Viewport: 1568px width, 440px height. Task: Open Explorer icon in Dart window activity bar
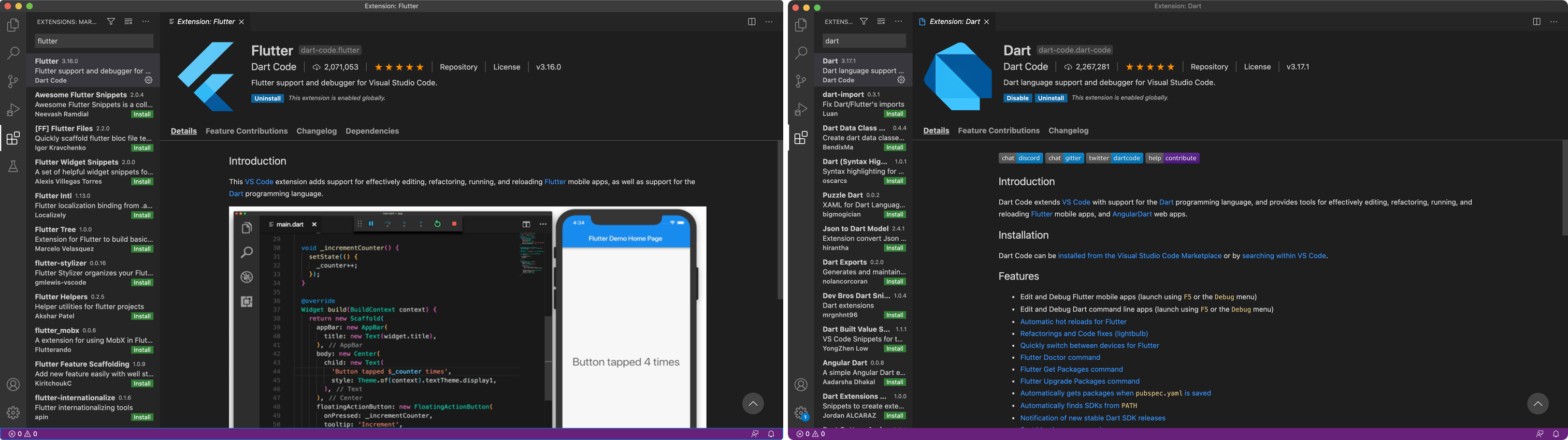coord(801,25)
